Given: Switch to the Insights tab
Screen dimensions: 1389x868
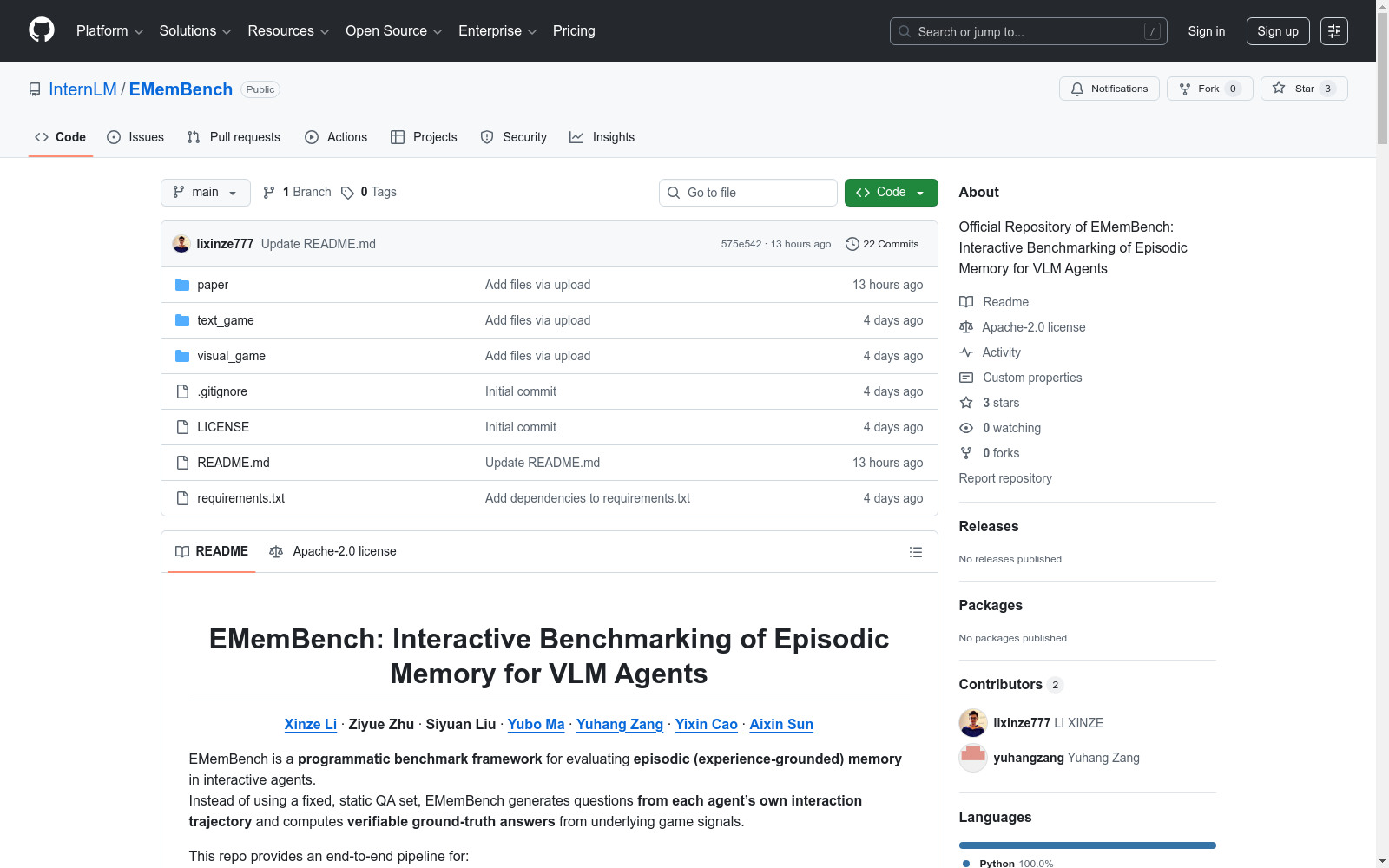Looking at the screenshot, I should tap(602, 137).
